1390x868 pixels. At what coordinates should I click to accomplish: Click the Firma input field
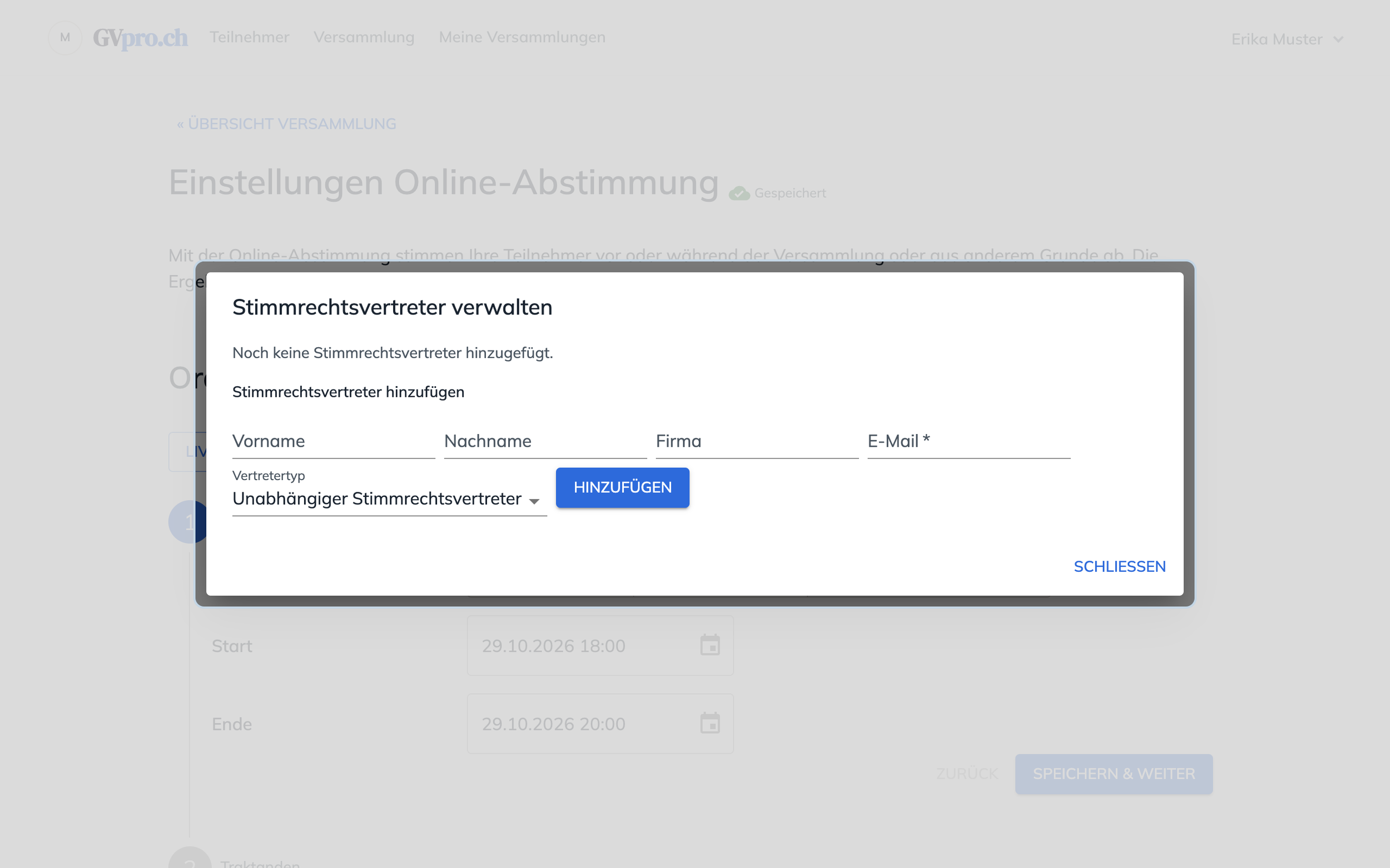(757, 441)
